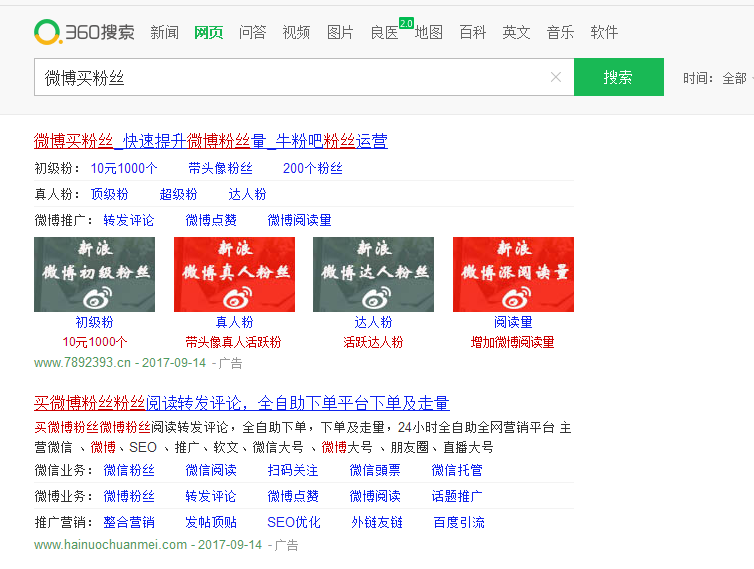
Task: Open the red 微博真人粉丝 thumbnail
Action: point(234,274)
